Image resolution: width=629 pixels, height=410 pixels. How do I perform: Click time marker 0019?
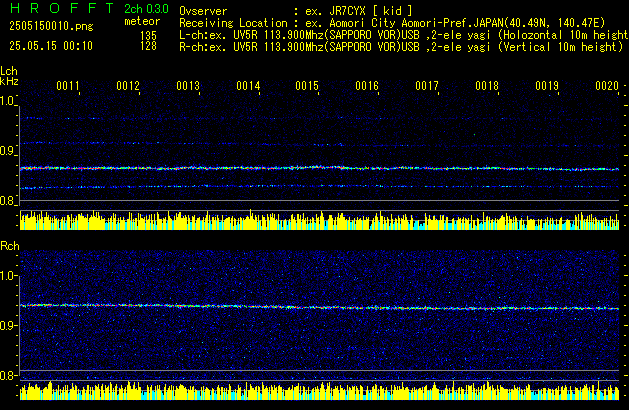click(547, 86)
